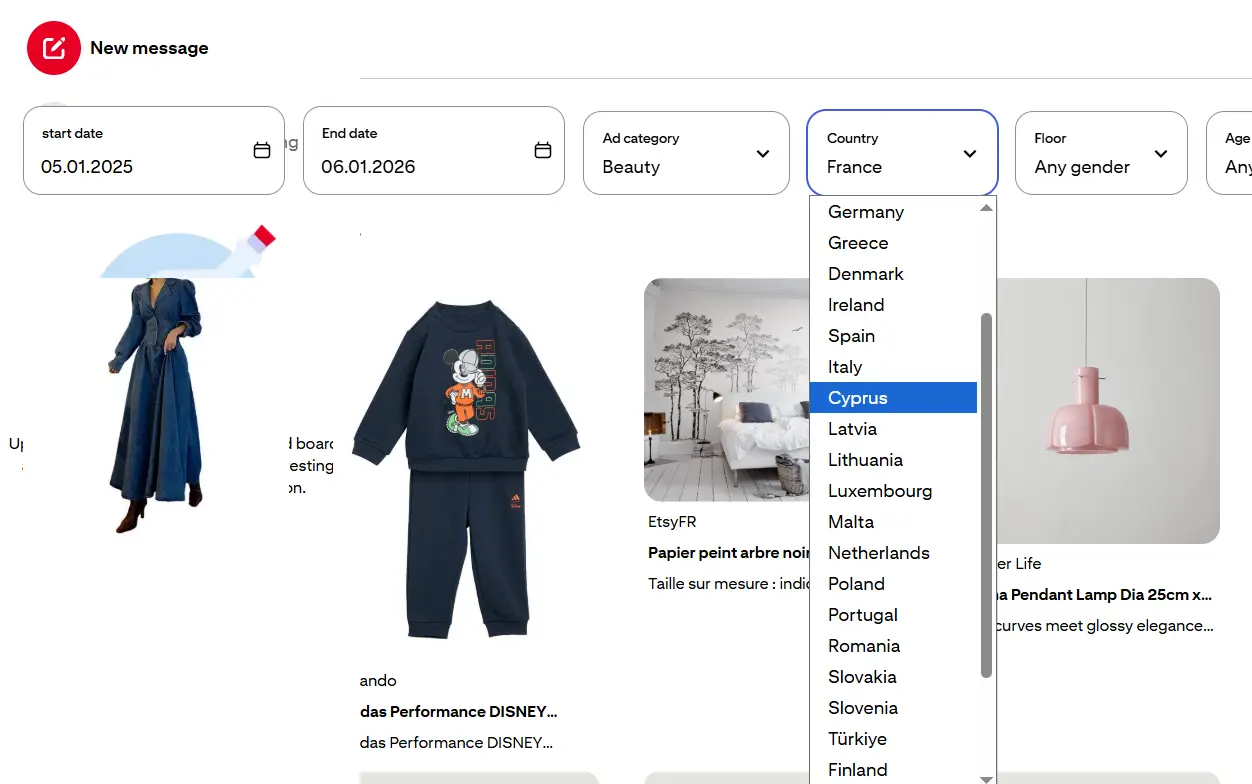Choose Germany from the country list
The width and height of the screenshot is (1252, 784).
coord(865,212)
